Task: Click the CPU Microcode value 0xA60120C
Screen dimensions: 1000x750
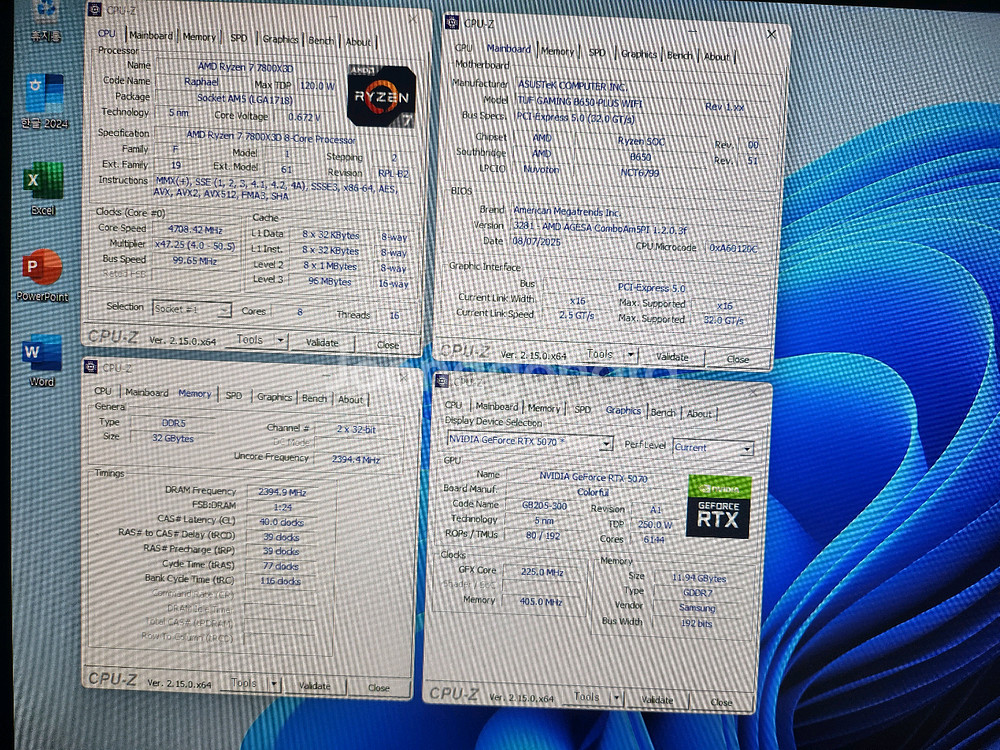Action: point(733,248)
